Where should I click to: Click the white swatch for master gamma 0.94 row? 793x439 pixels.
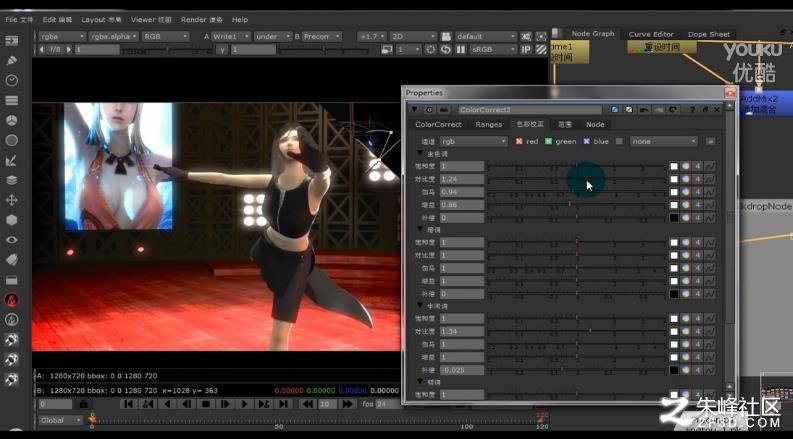coord(674,192)
